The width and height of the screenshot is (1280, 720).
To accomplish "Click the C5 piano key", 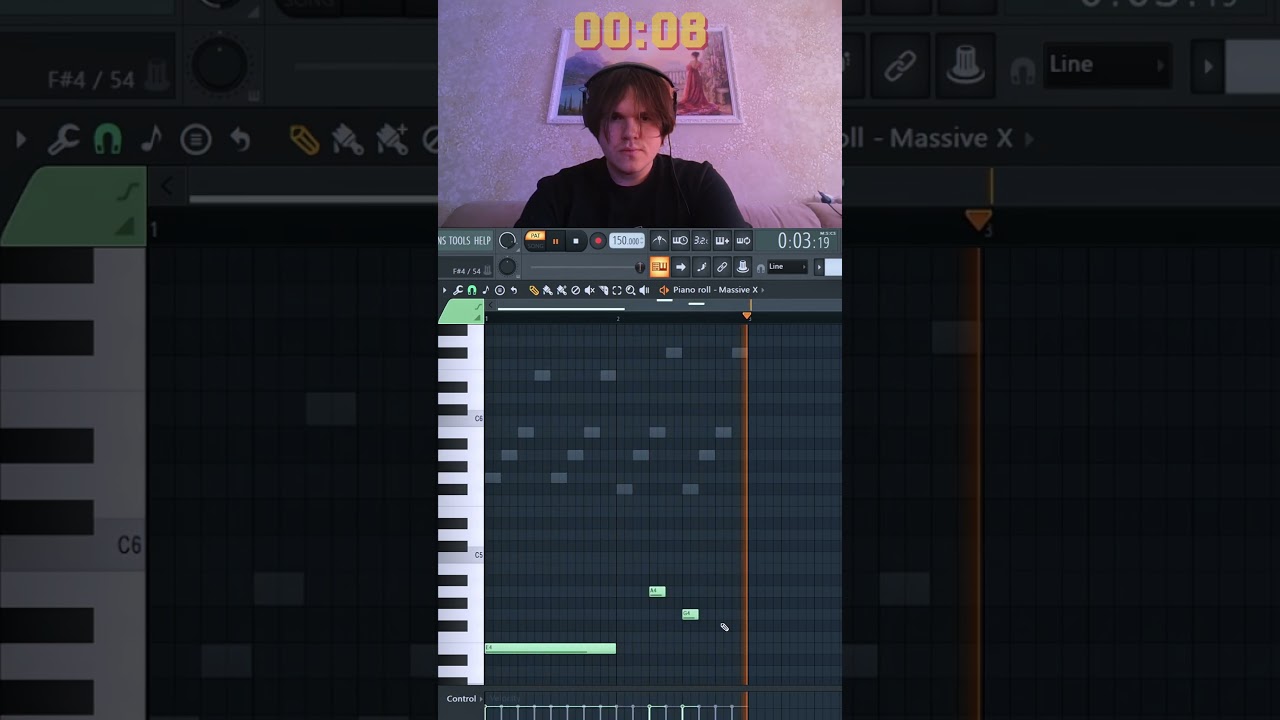I will coord(461,555).
